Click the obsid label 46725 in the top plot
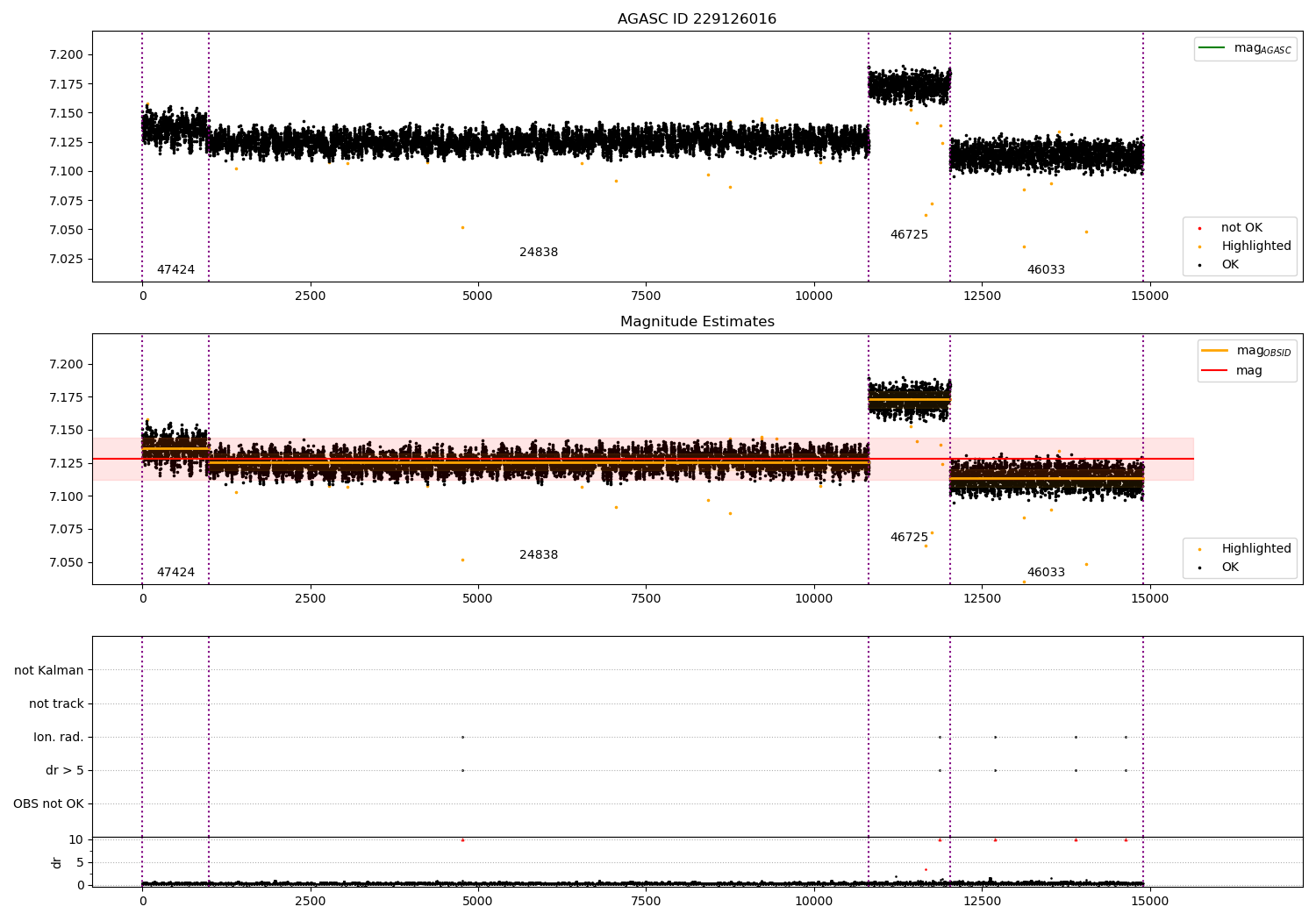Viewport: 1316px width, 921px height. pyautogui.click(x=909, y=235)
